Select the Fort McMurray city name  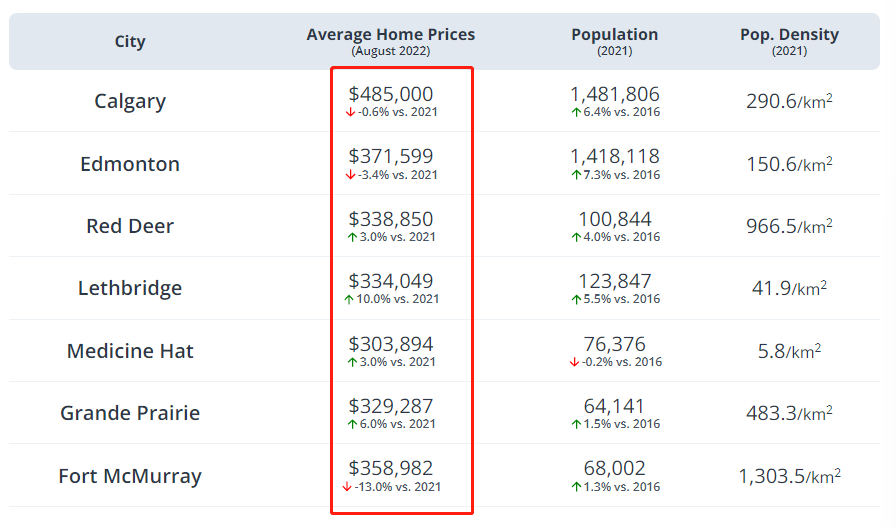[x=130, y=476]
